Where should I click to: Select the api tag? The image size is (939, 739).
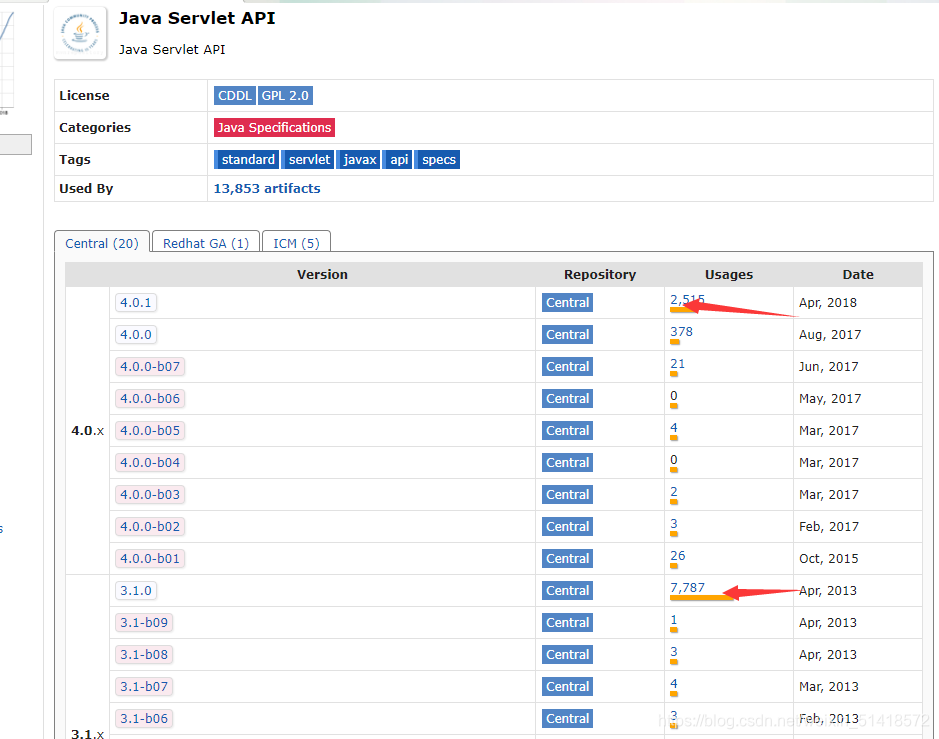click(398, 160)
